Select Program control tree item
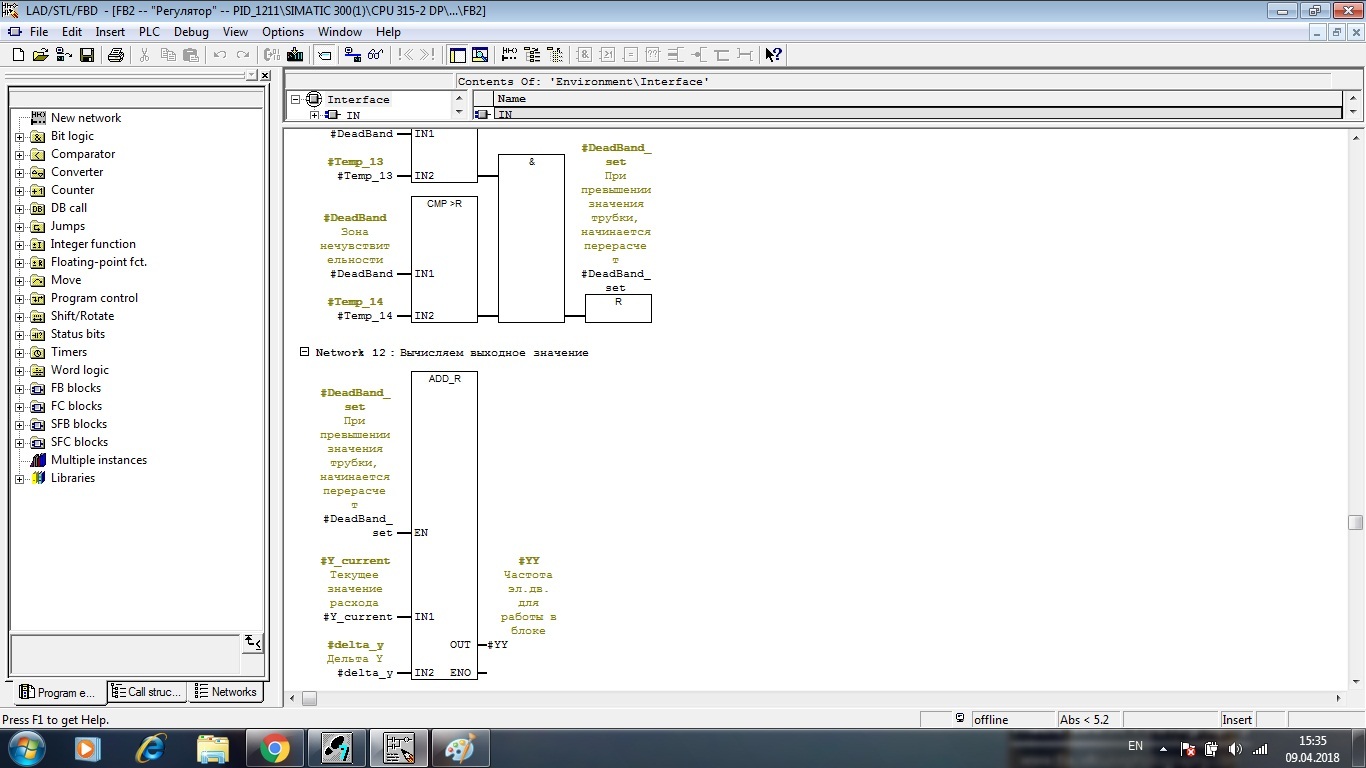The image size is (1366, 768). coord(94,298)
